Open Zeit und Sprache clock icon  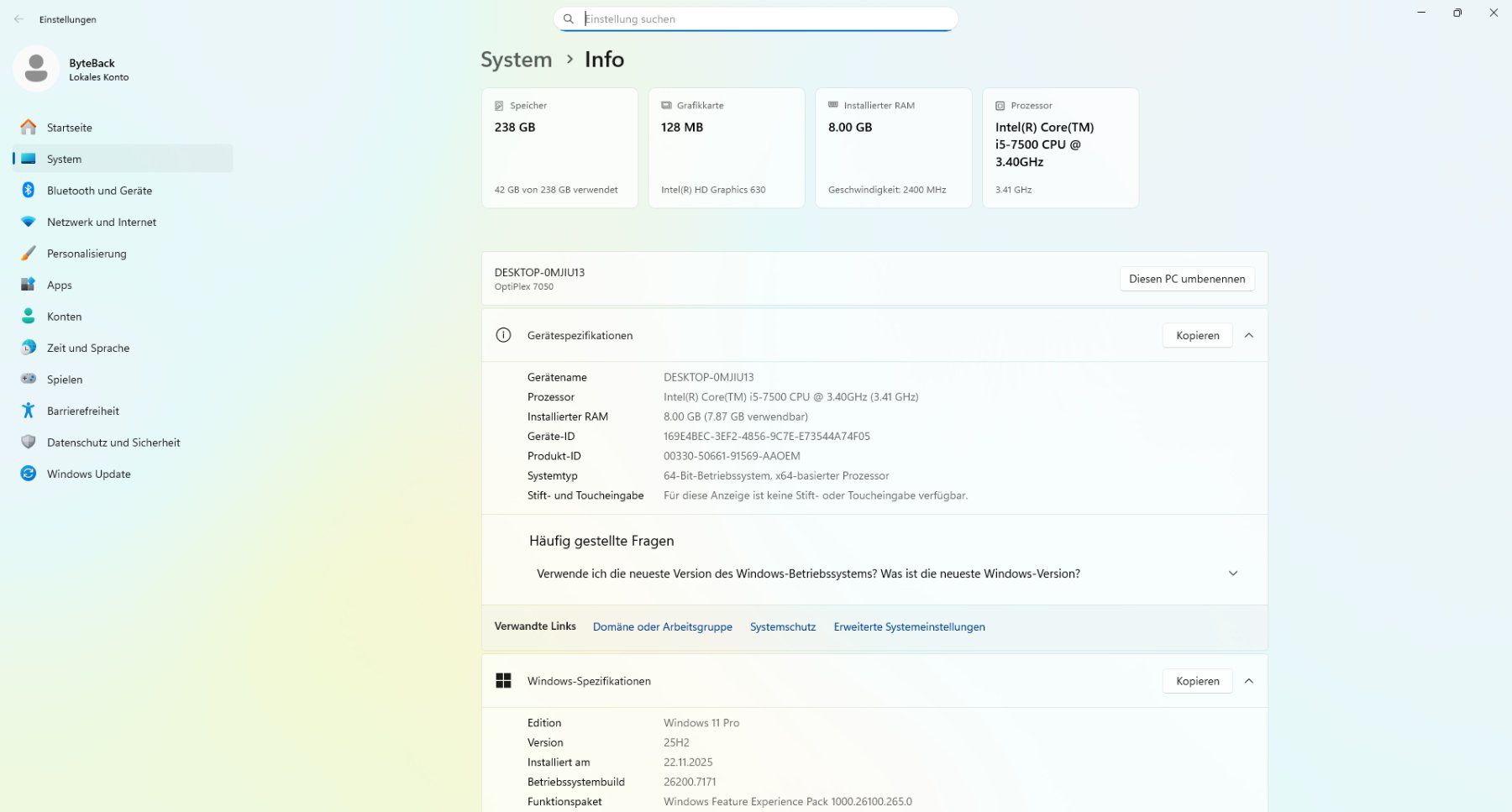29,348
